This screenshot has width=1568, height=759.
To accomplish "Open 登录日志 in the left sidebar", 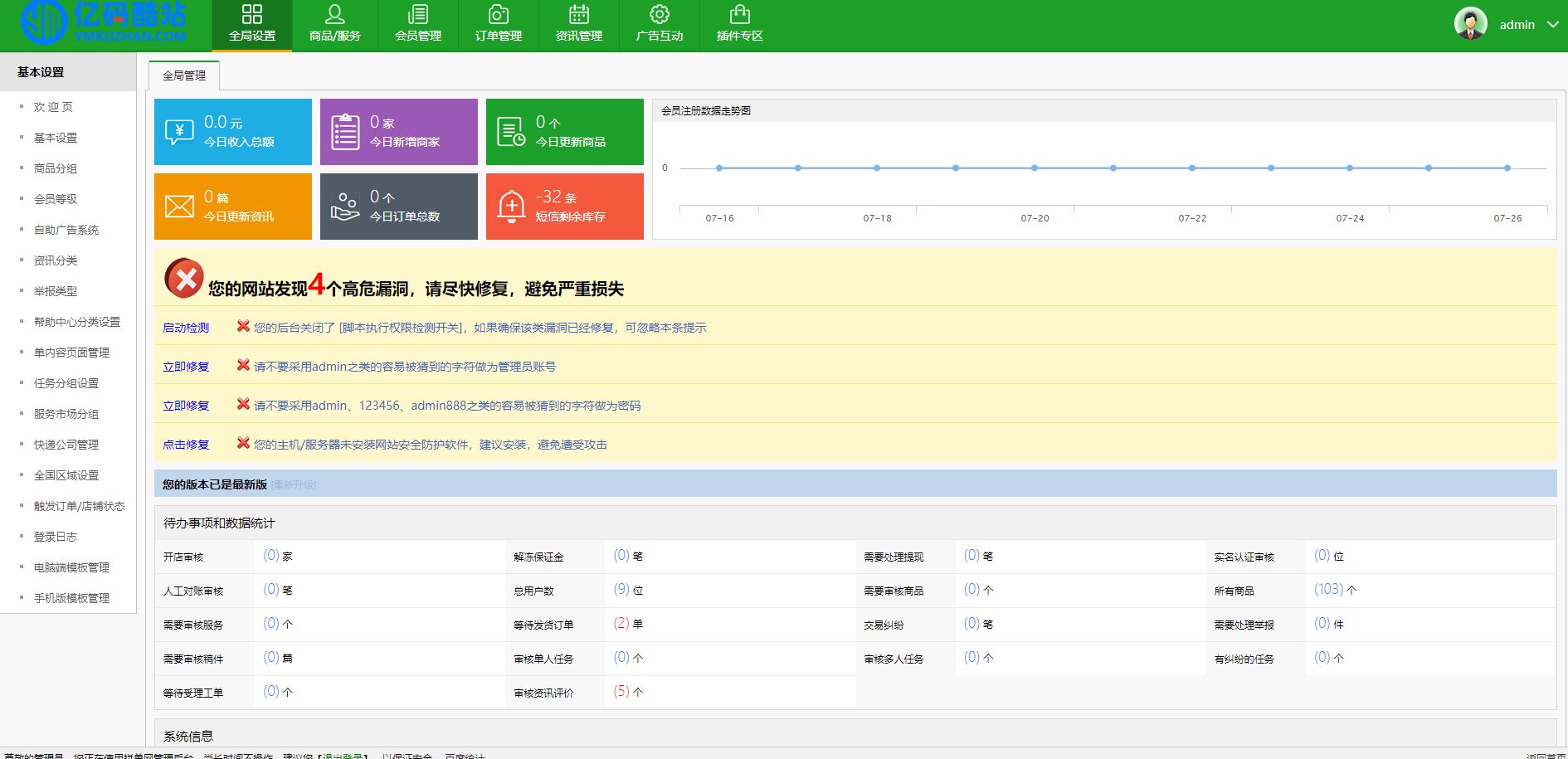I will pyautogui.click(x=56, y=537).
